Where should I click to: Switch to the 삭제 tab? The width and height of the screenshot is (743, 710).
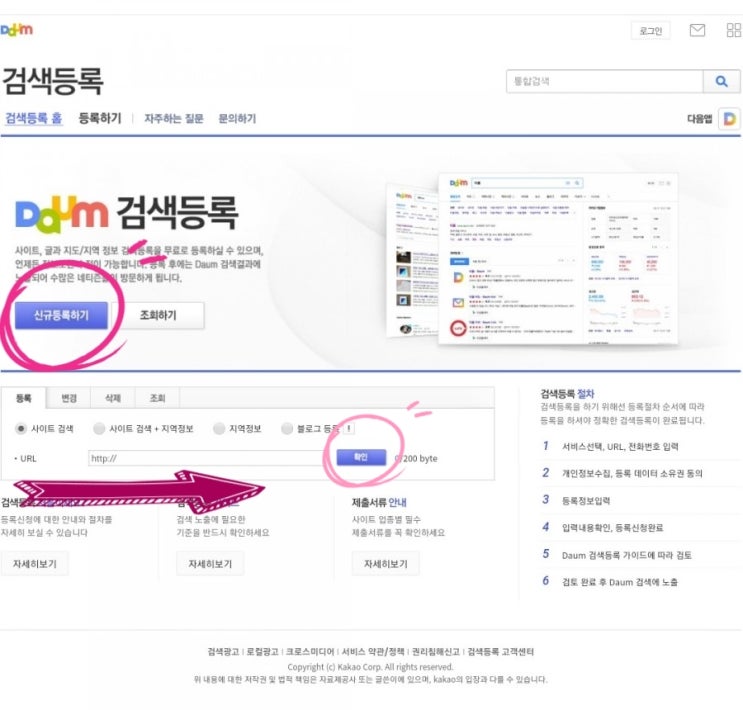click(113, 398)
